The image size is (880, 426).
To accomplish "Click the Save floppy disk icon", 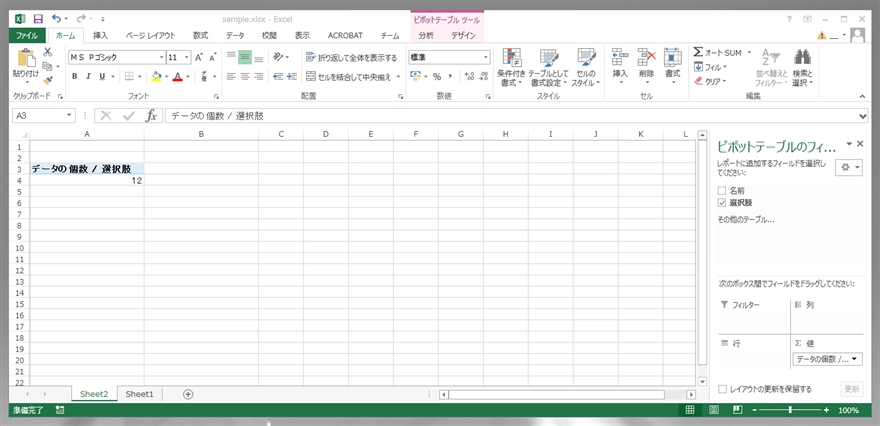I will (x=38, y=19).
